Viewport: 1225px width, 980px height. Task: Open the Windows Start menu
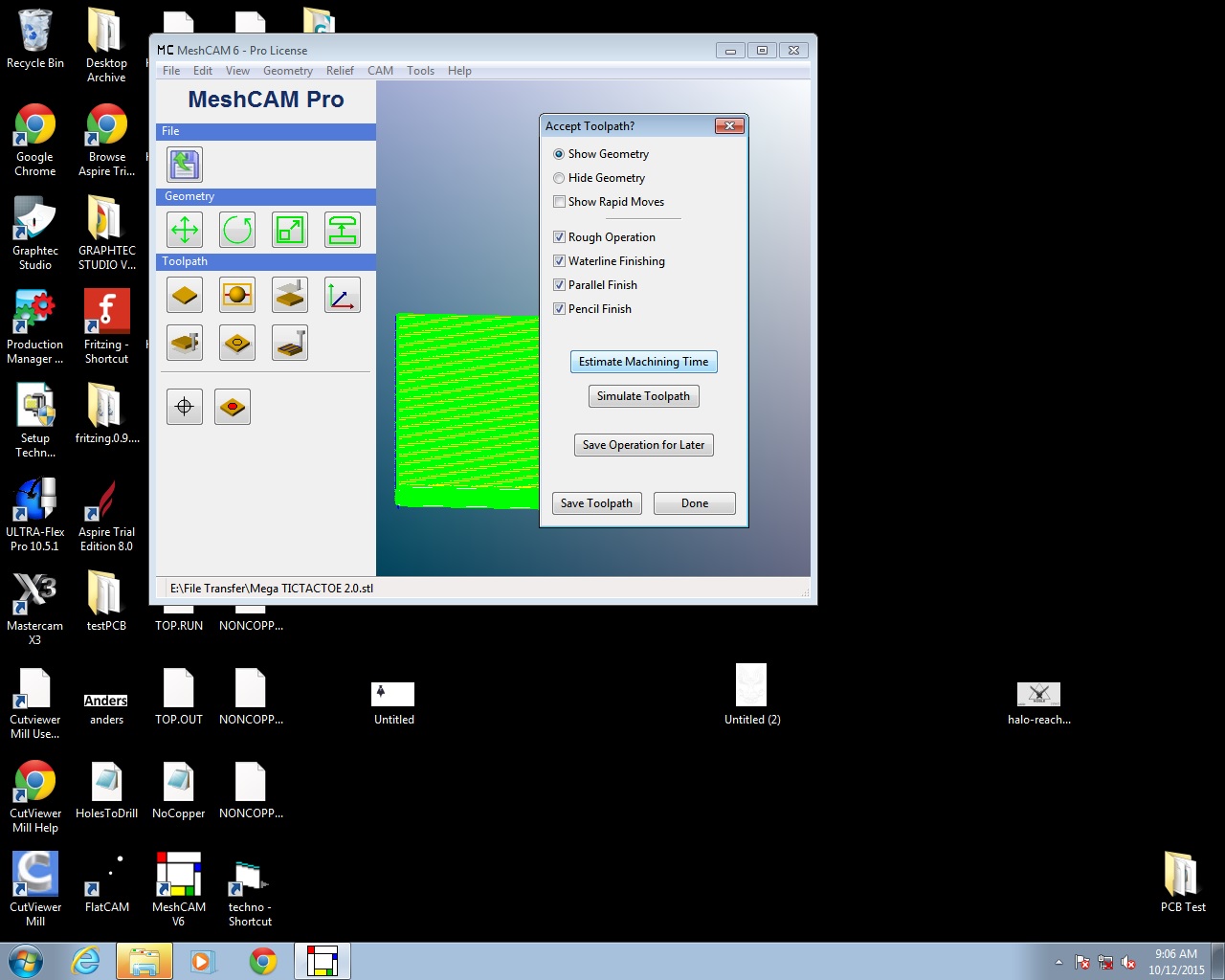pyautogui.click(x=26, y=961)
